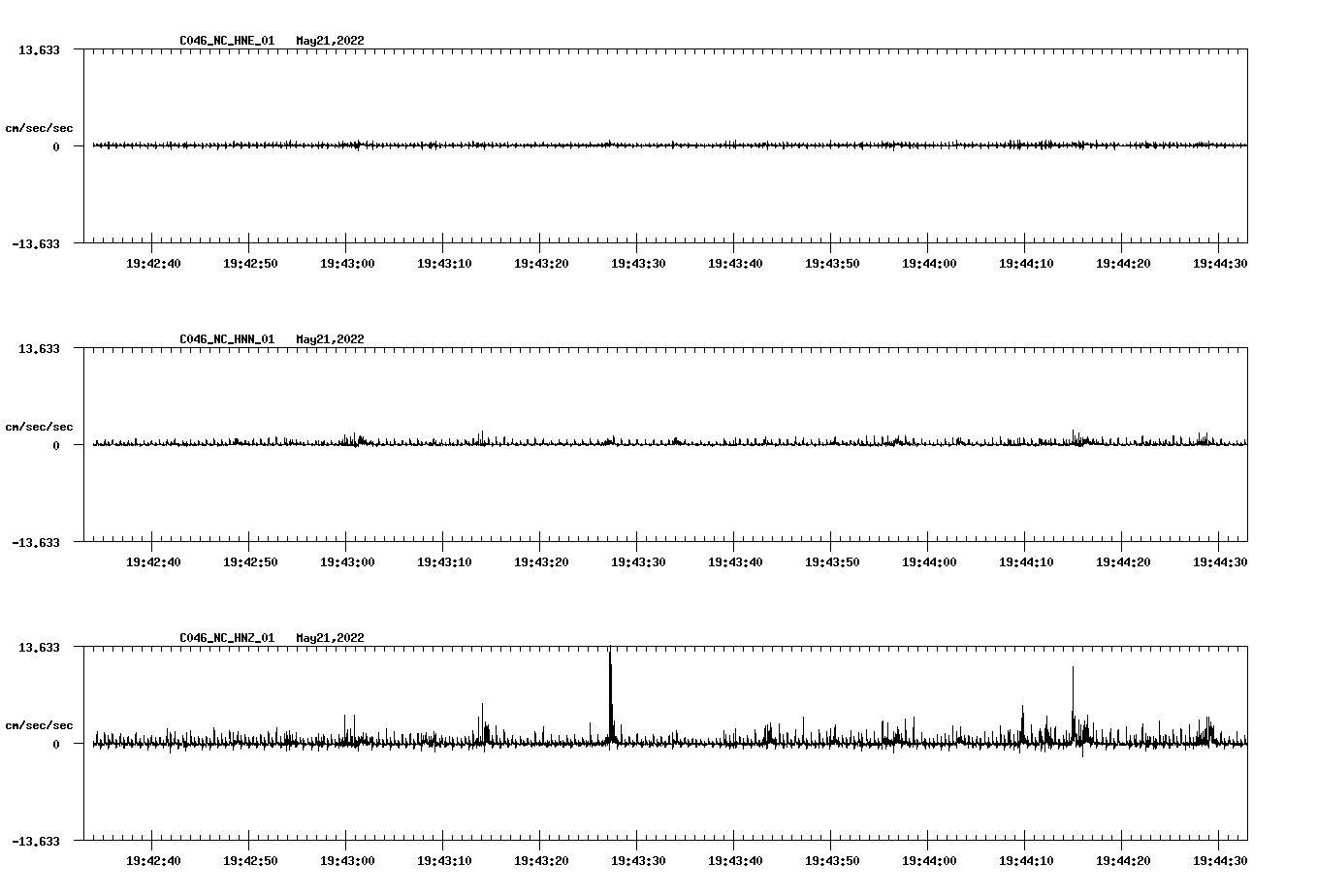Screen dimensions: 1317x896
Task: Click the 19:43:10 time label under HNN plot
Action: [x=444, y=562]
